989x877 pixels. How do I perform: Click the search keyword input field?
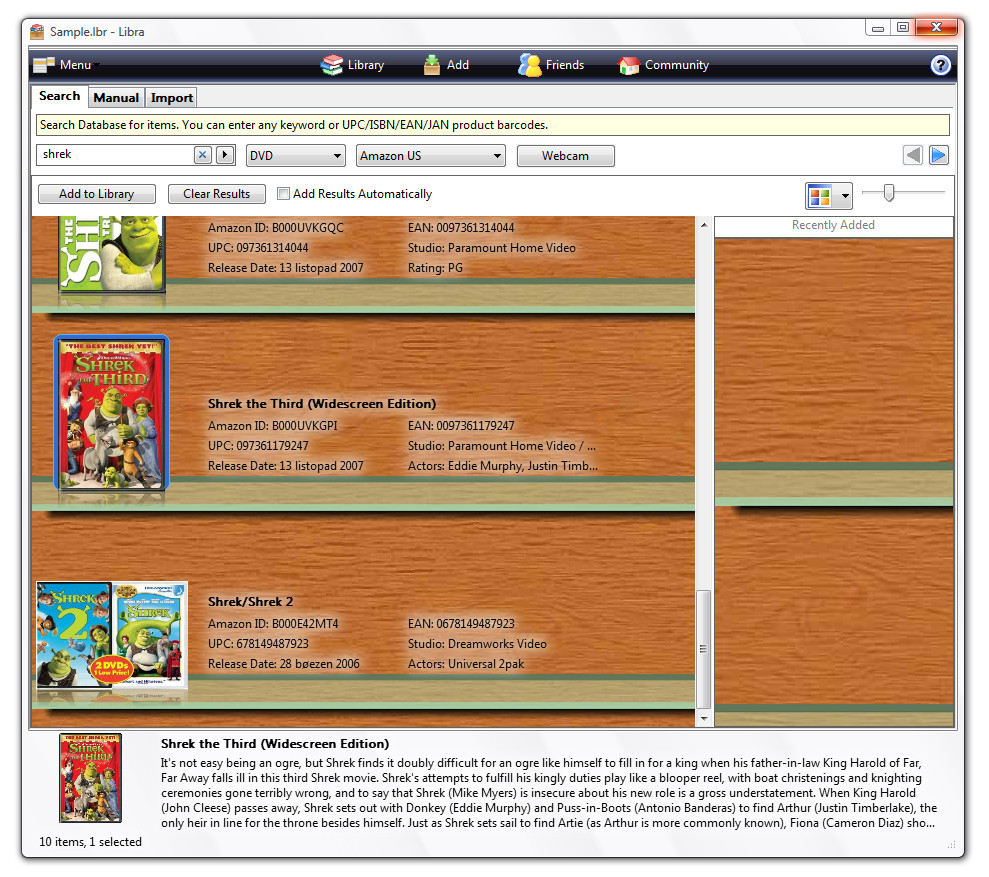(115, 155)
